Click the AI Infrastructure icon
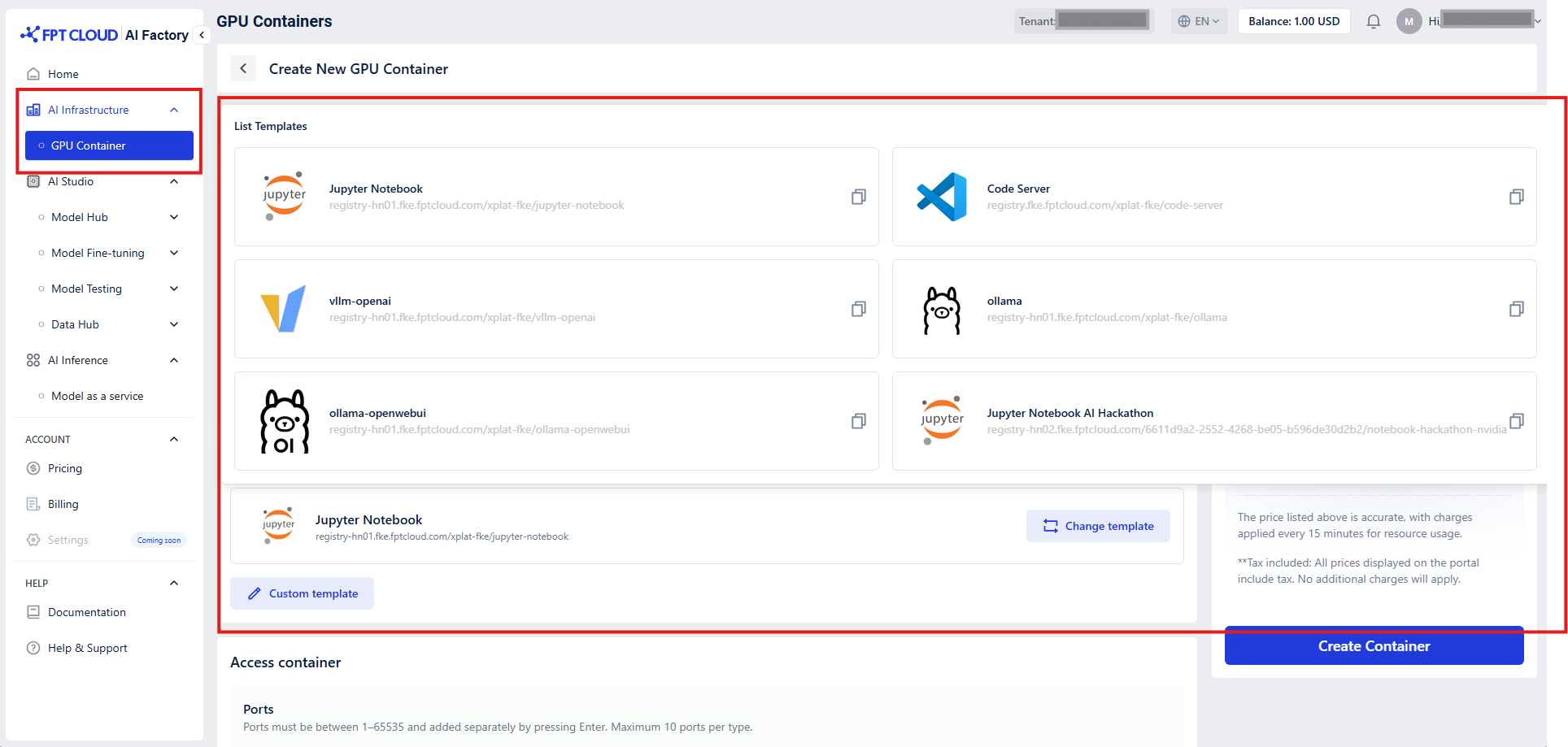Screen dimensions: 1568x747 33,110
